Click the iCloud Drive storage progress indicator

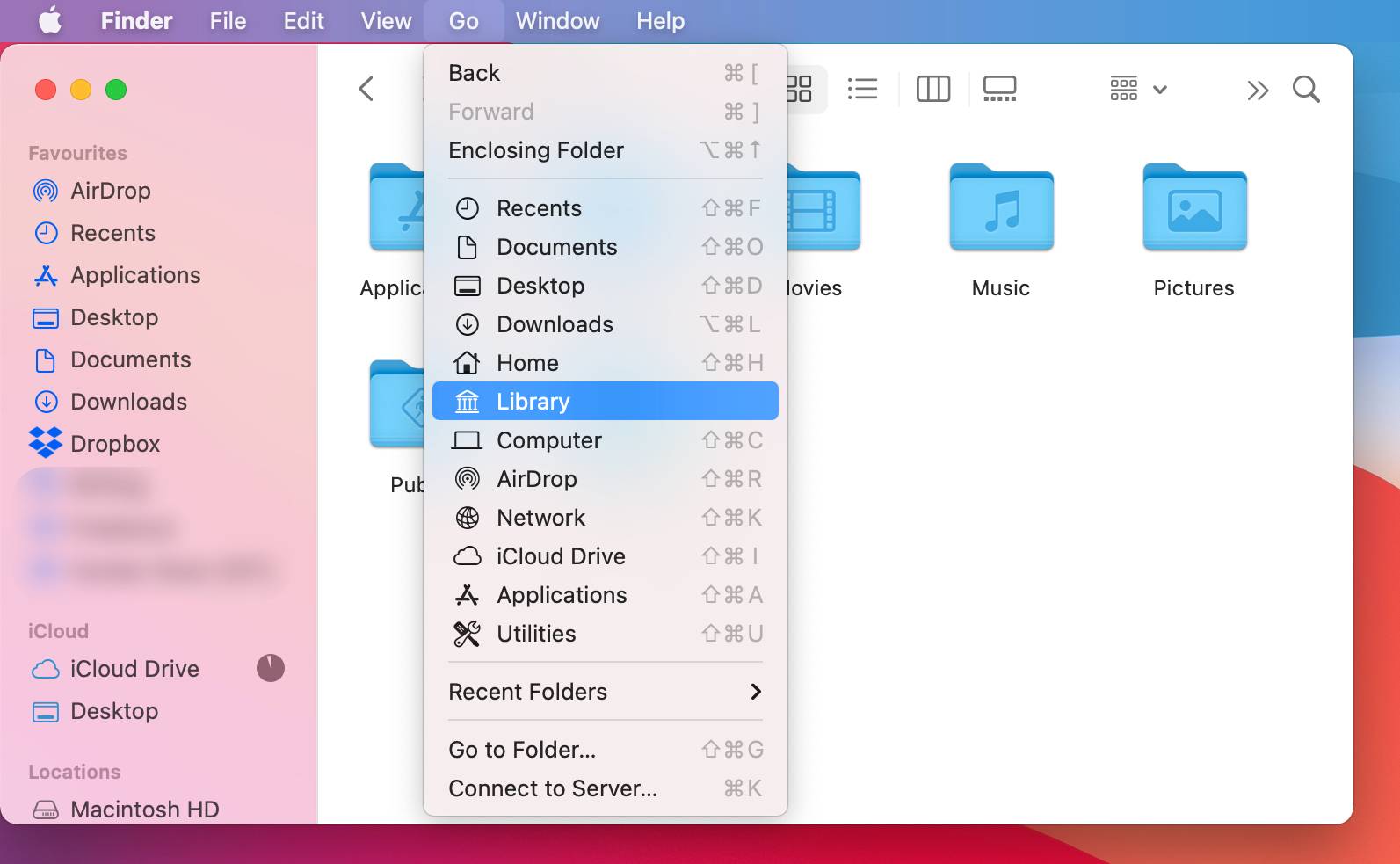point(270,669)
